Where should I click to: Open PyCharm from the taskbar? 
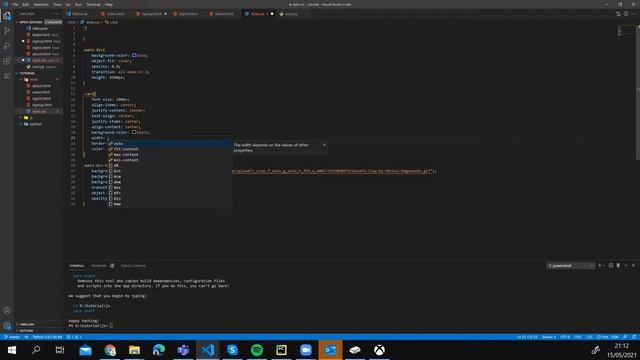tap(281, 350)
